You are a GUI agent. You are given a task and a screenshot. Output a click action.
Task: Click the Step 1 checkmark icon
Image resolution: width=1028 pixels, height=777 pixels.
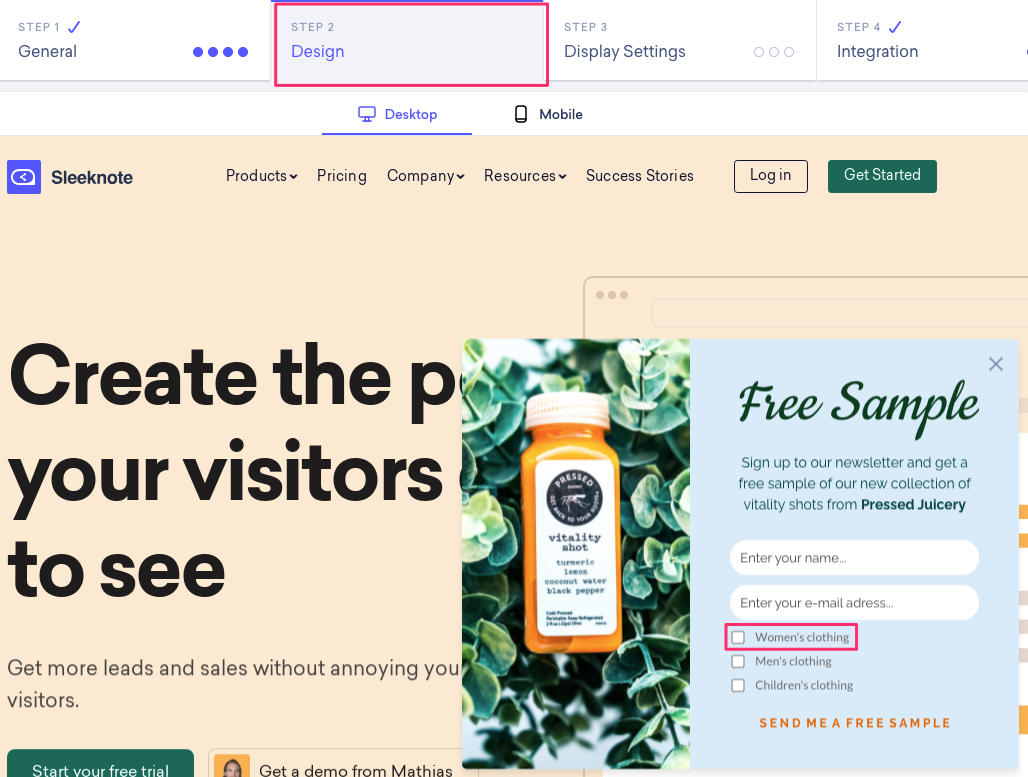[74, 27]
